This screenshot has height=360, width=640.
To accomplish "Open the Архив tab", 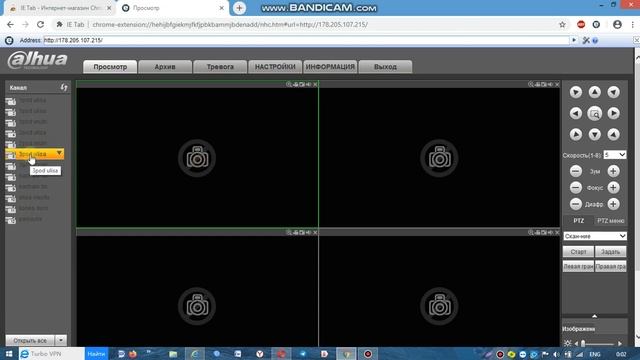I will 165,67.
